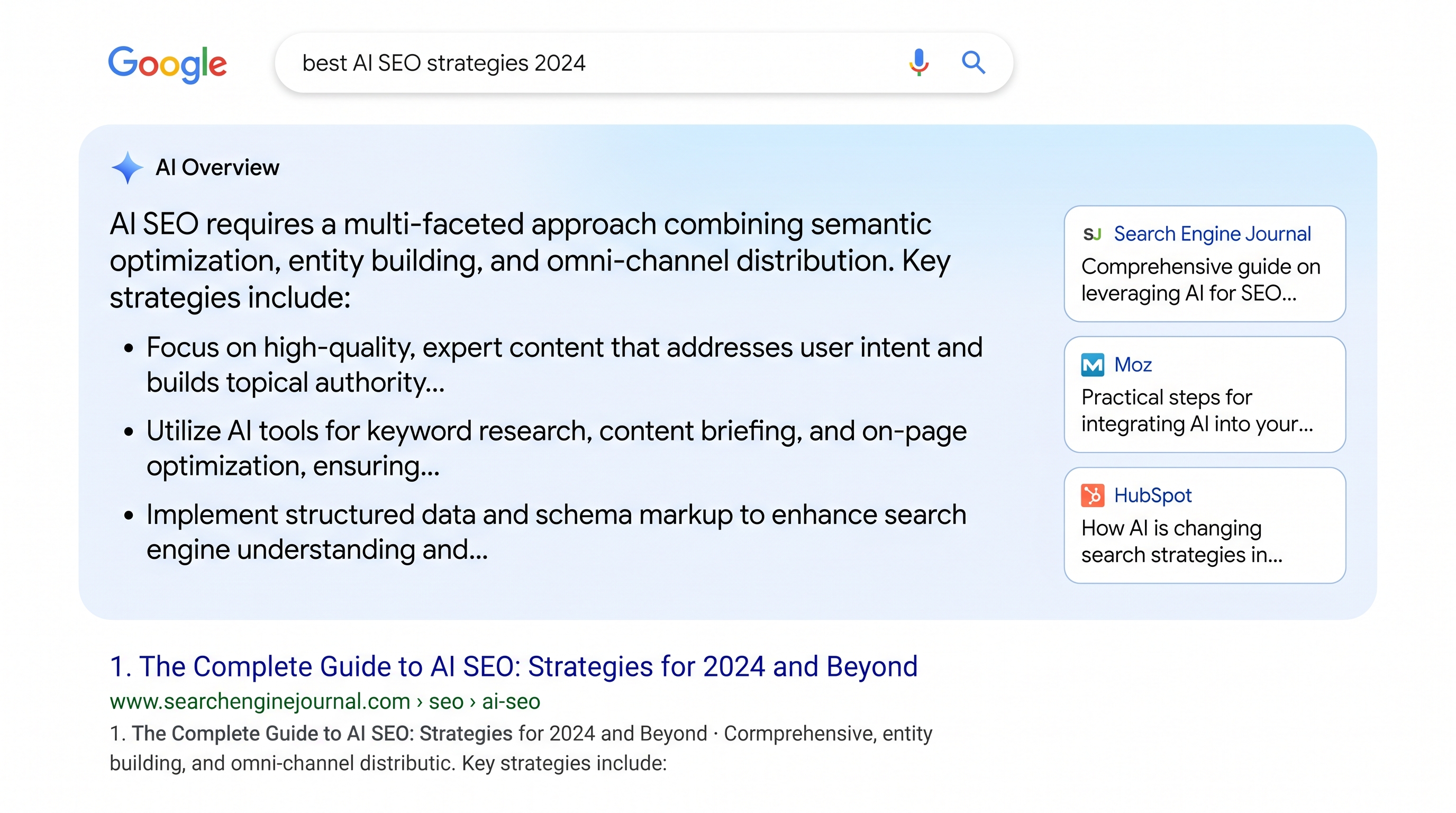Submit search with the magnifier icon
Viewport: 1456px width, 813px height.
point(973,62)
